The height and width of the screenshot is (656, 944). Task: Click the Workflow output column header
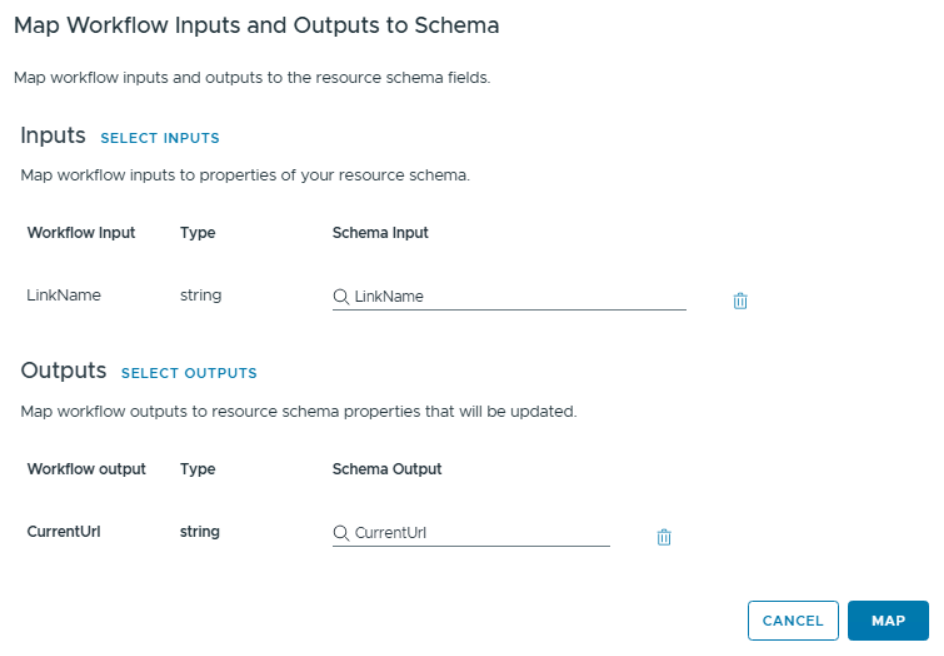pyautogui.click(x=86, y=468)
